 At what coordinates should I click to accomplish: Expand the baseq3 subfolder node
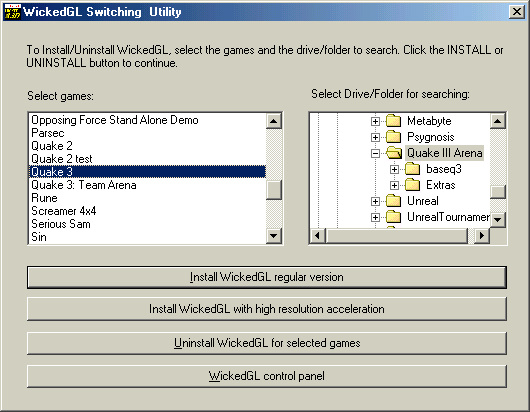tap(394, 169)
